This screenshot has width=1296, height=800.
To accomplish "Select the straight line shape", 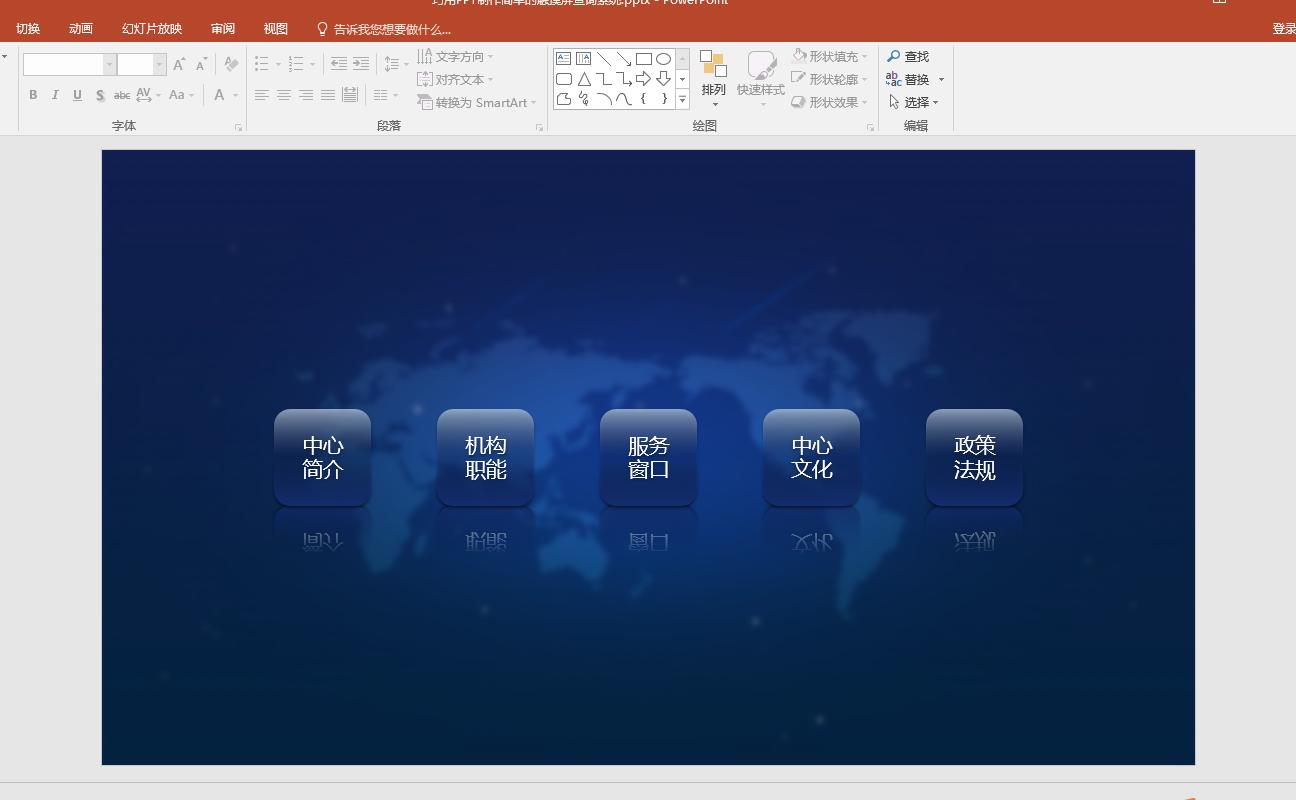I will [604, 59].
